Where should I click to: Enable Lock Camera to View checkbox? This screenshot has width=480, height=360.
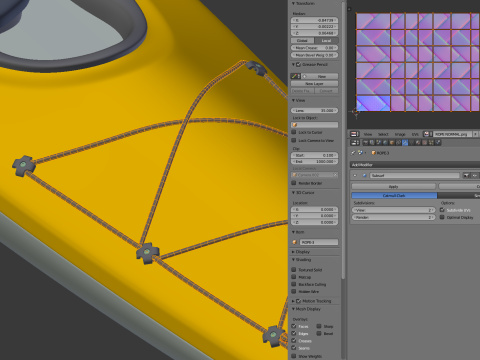[294, 140]
